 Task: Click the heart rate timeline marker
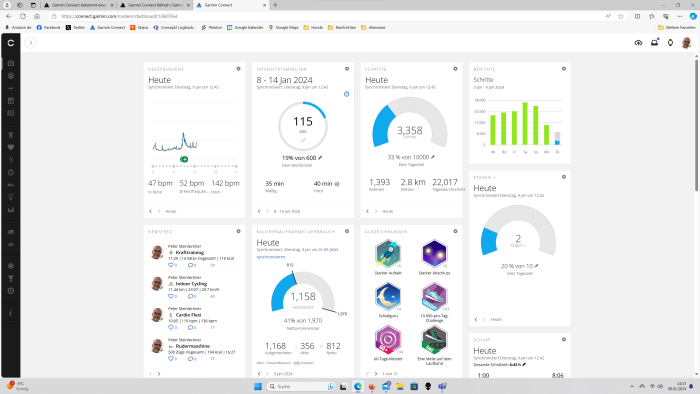pyautogui.click(x=184, y=159)
